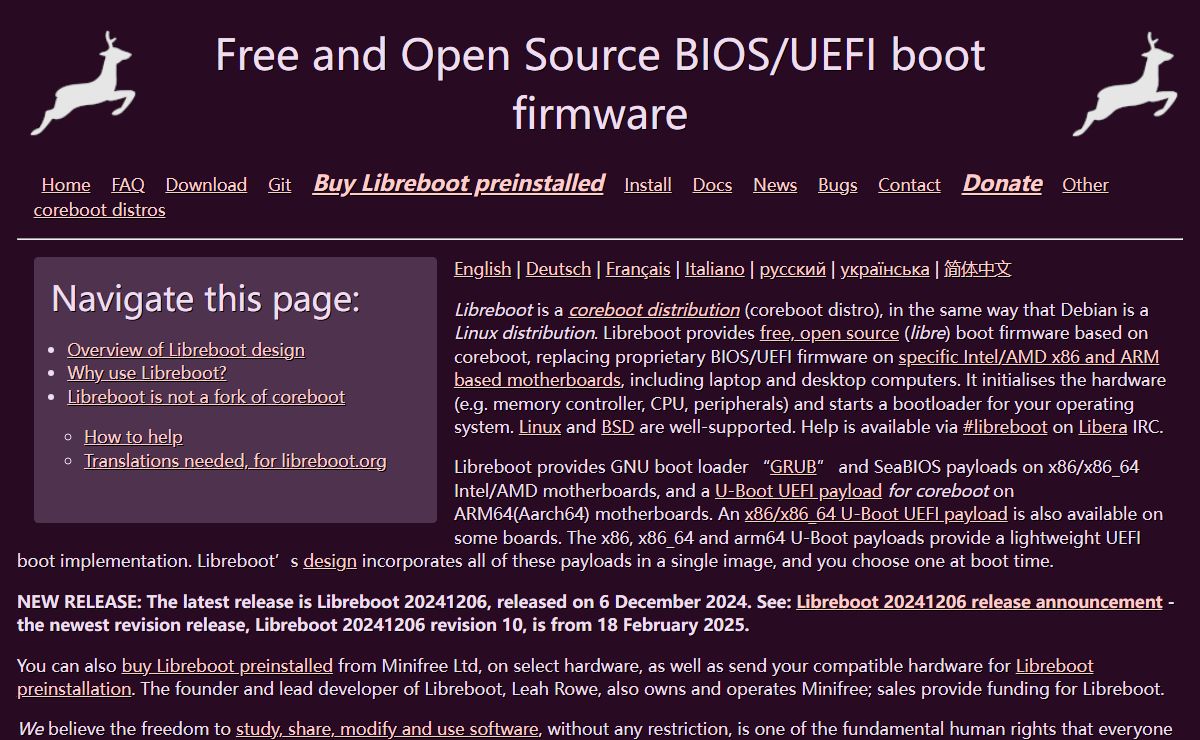Open Libreboot 20241206 release announcement
The width and height of the screenshot is (1200, 740).
tap(979, 602)
